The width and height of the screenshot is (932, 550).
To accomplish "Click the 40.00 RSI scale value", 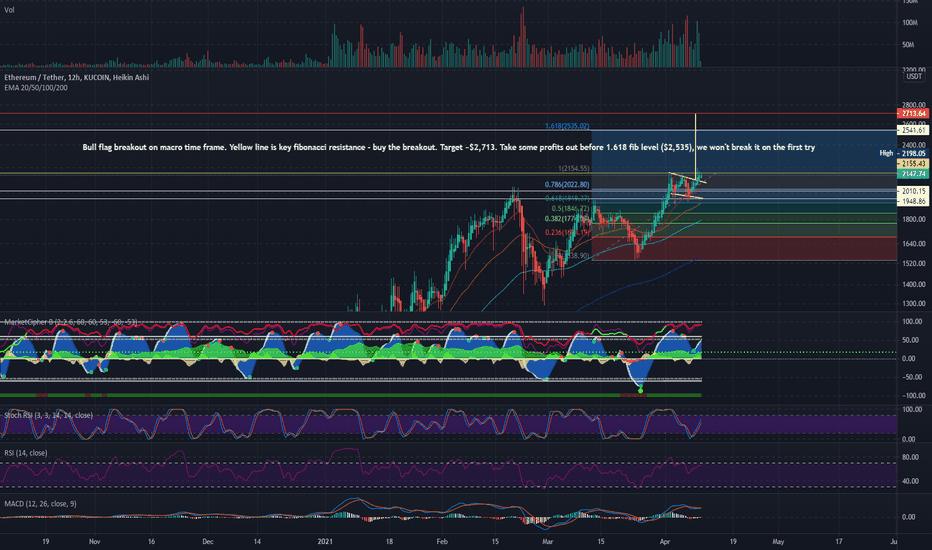I will [x=910, y=481].
